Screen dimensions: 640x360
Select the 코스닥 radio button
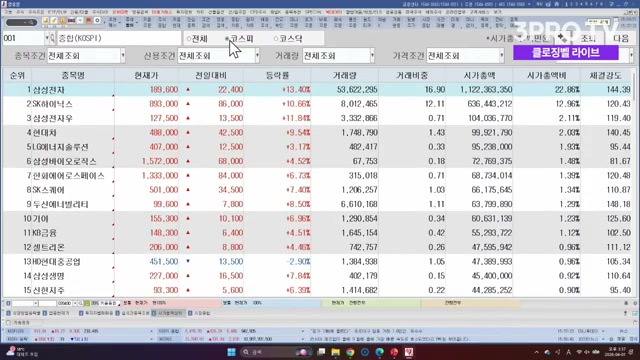276,39
